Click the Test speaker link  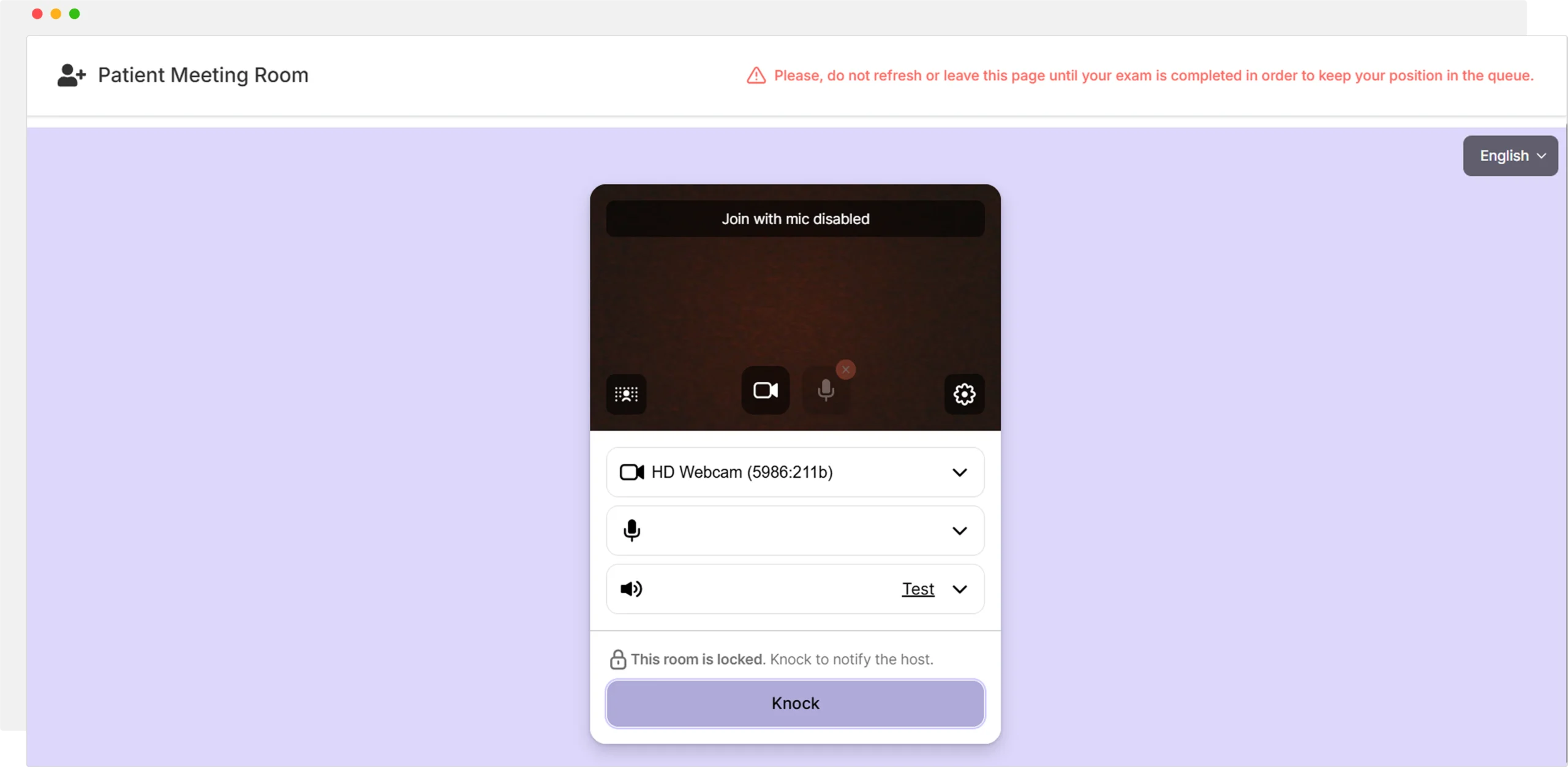click(918, 589)
